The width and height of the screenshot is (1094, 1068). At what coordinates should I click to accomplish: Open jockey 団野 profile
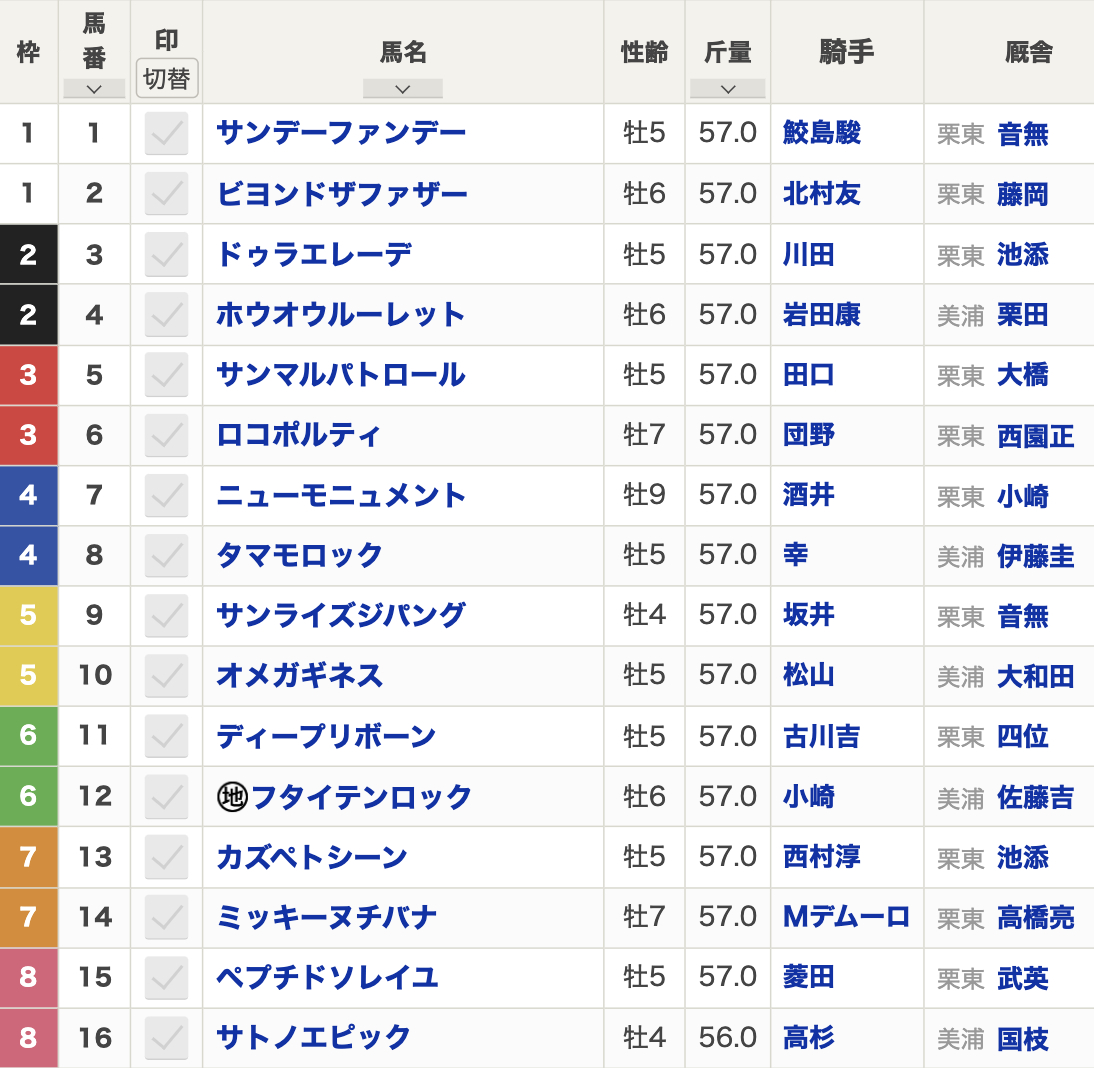pos(809,435)
